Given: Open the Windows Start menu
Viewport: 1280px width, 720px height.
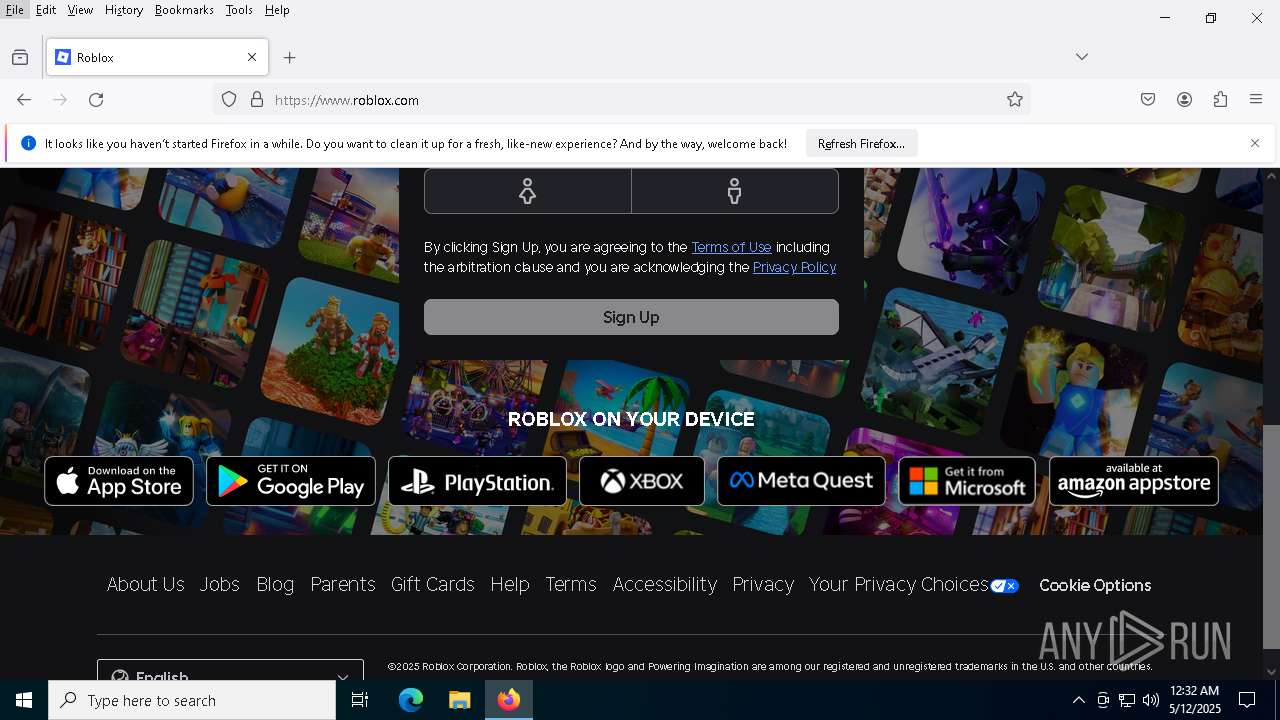Looking at the screenshot, I should tap(24, 700).
